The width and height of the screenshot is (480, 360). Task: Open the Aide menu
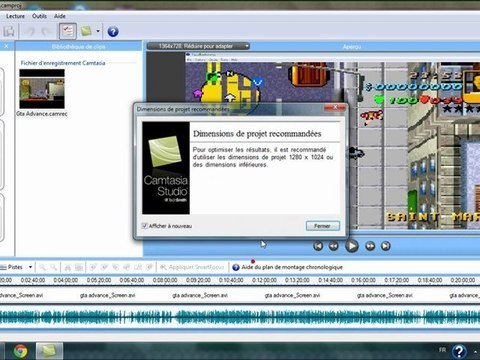click(x=60, y=16)
